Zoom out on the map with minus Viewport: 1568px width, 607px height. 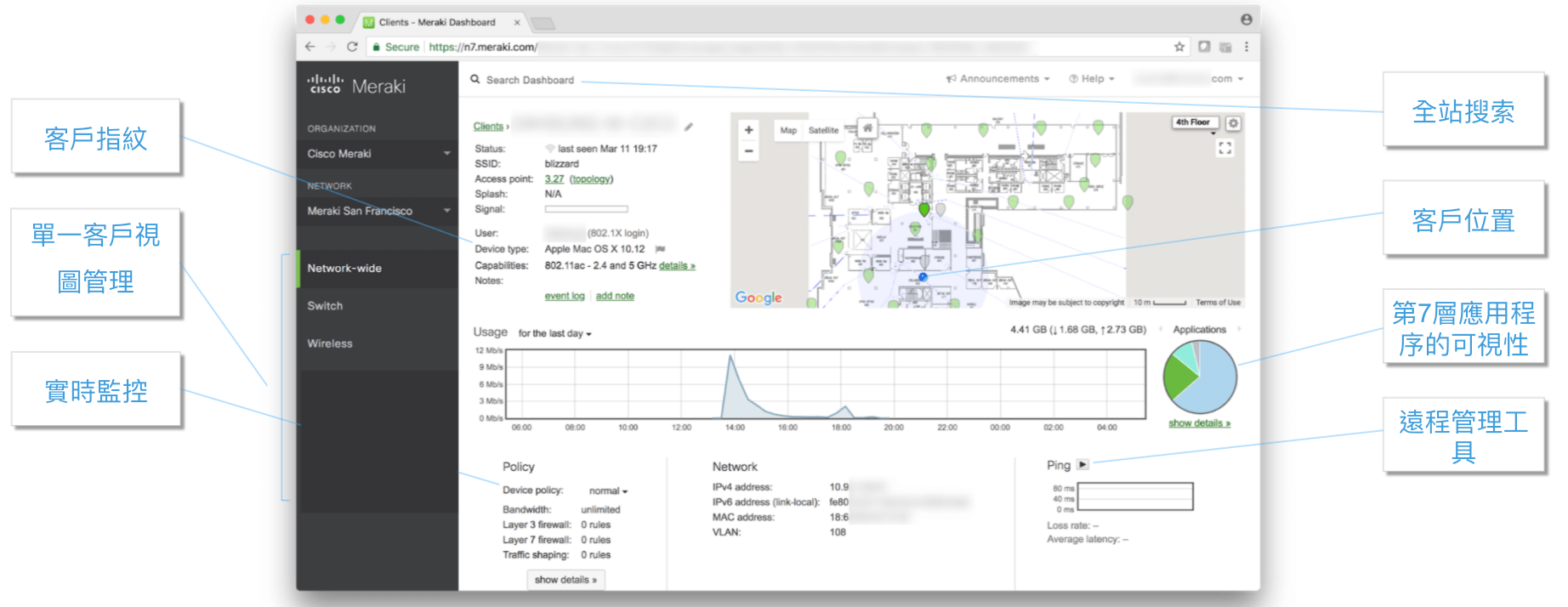[748, 151]
